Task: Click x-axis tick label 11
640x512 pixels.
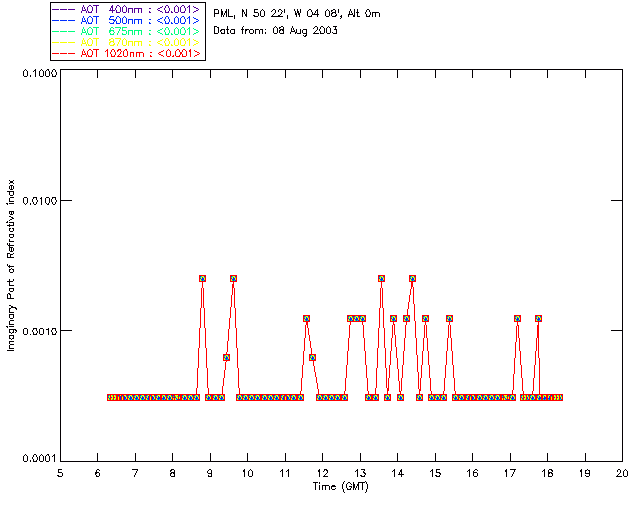Action: tap(285, 473)
